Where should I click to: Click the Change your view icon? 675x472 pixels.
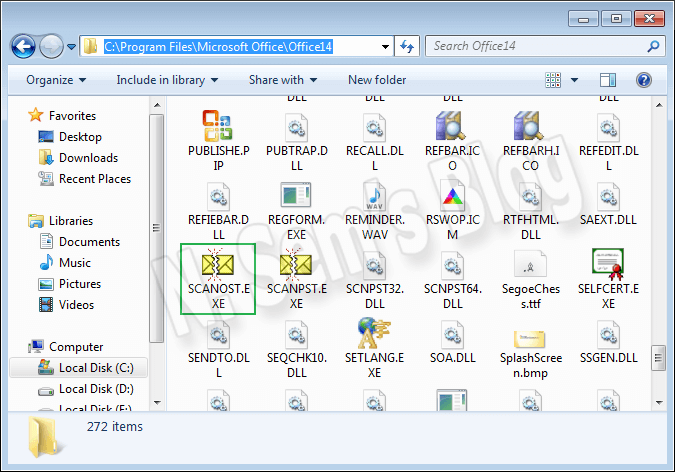[553, 80]
